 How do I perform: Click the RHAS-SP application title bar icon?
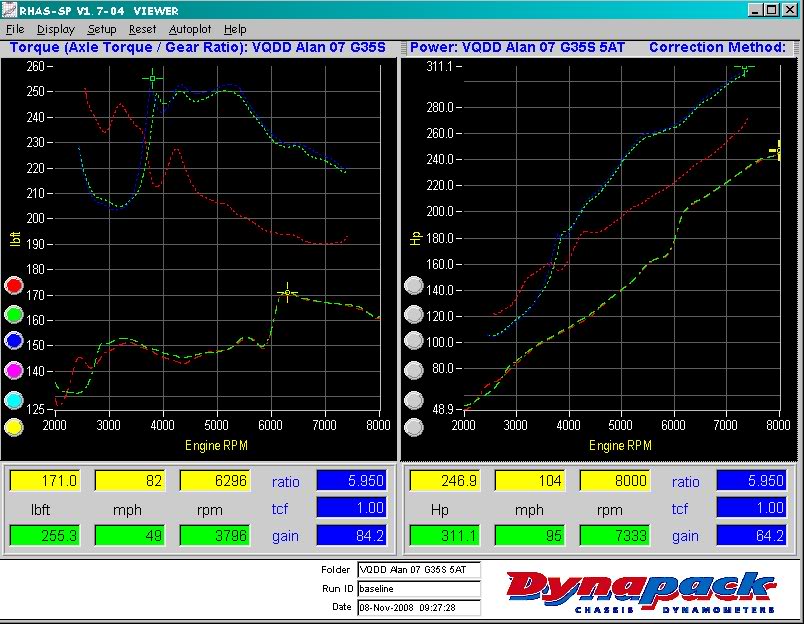tap(9, 10)
